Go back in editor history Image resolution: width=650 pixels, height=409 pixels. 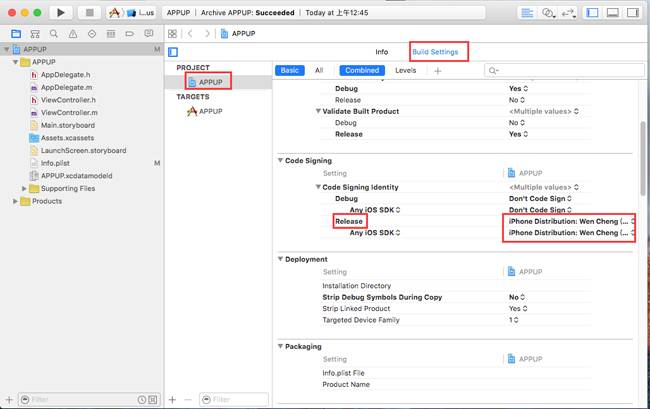coord(190,34)
